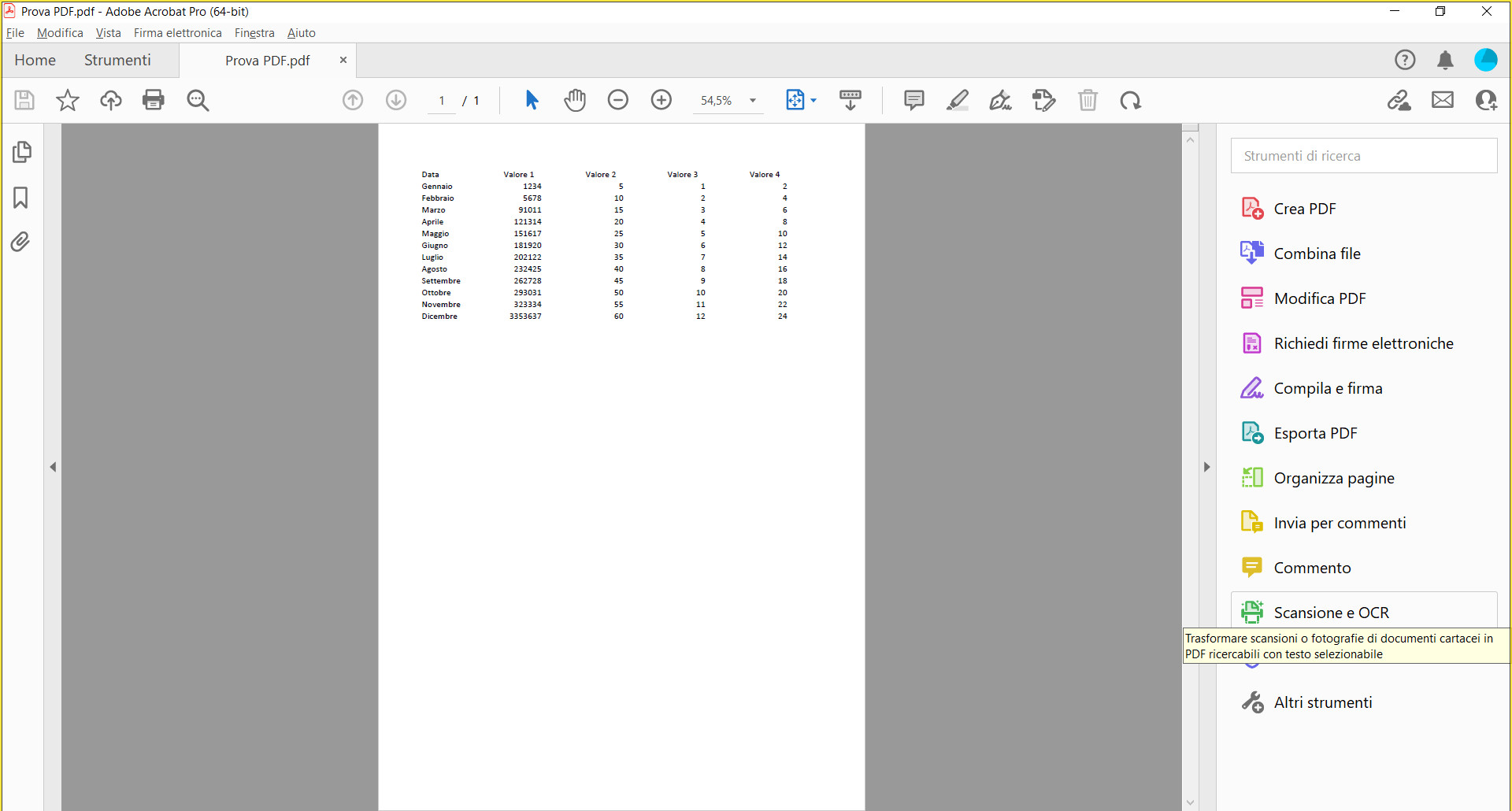Open the page display options dropdown
The height and width of the screenshot is (811, 1512).
pyautogui.click(x=813, y=100)
